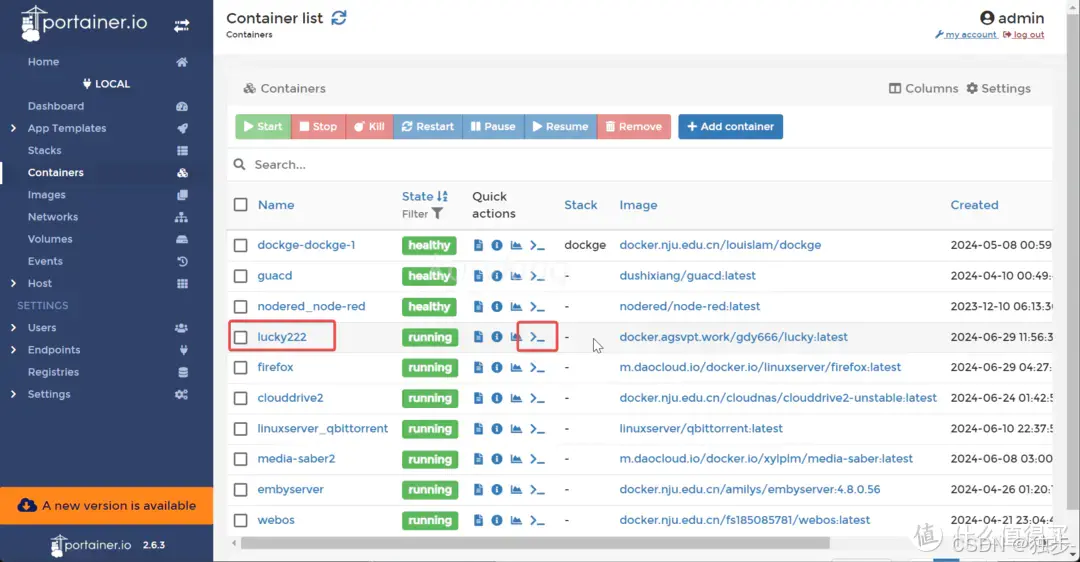Click the horizontal scrollbar under table
This screenshot has height=562, width=1080.
pyautogui.click(x=535, y=543)
